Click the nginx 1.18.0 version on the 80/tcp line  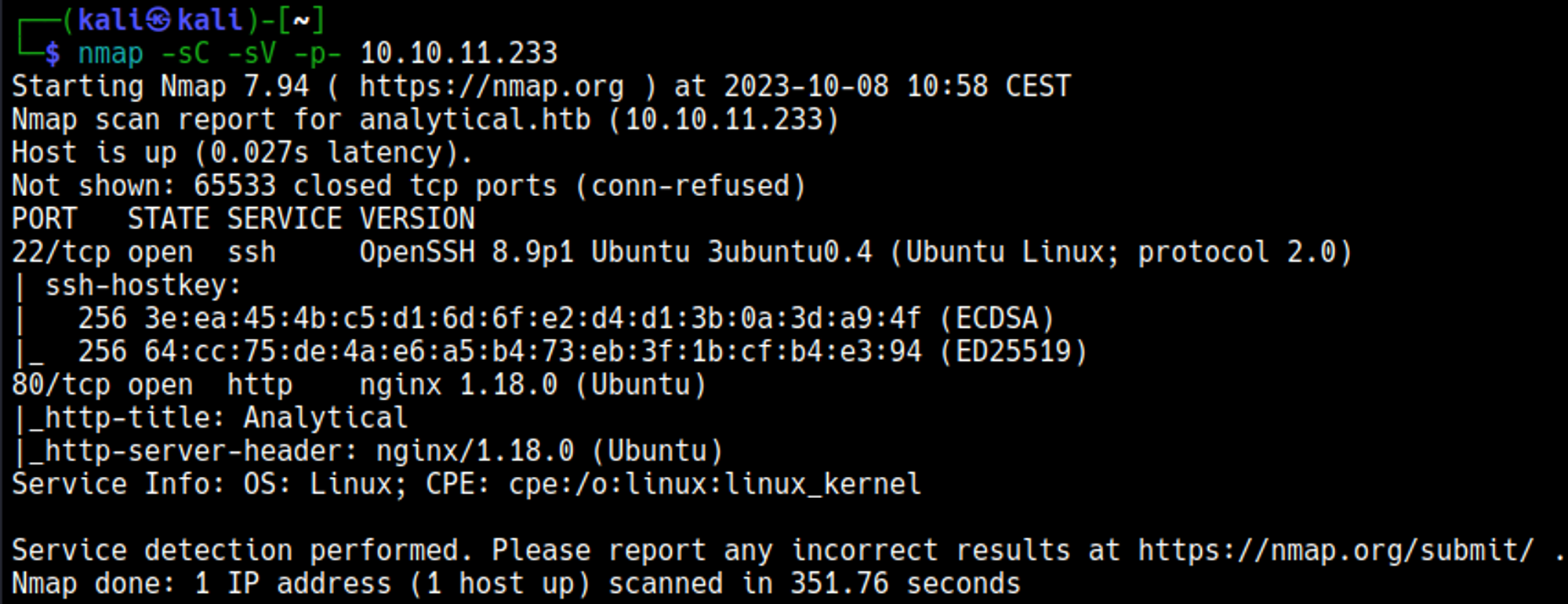point(458,385)
